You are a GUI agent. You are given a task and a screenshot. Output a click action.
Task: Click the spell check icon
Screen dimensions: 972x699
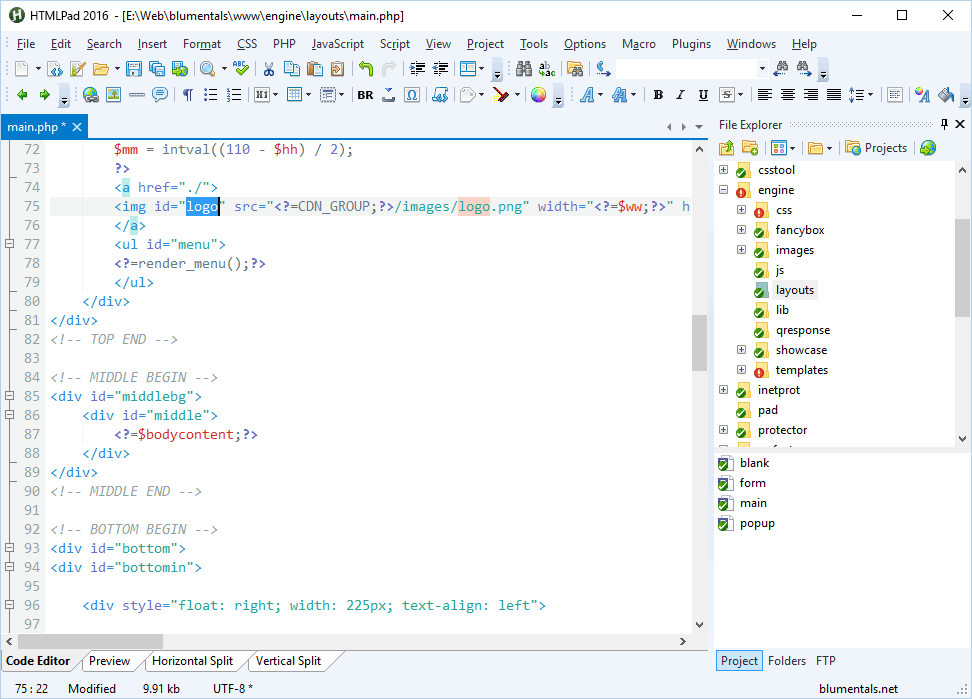pos(240,69)
